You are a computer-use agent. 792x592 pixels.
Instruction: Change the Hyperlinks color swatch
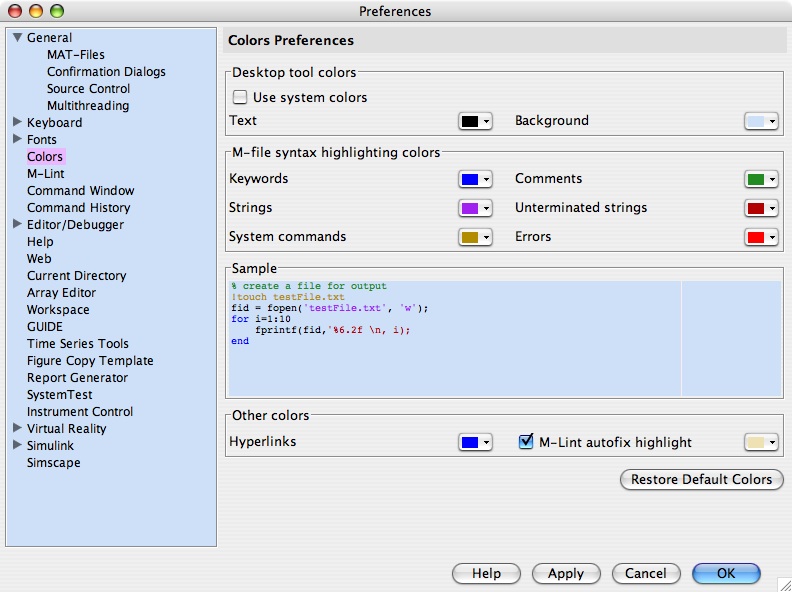(475, 442)
